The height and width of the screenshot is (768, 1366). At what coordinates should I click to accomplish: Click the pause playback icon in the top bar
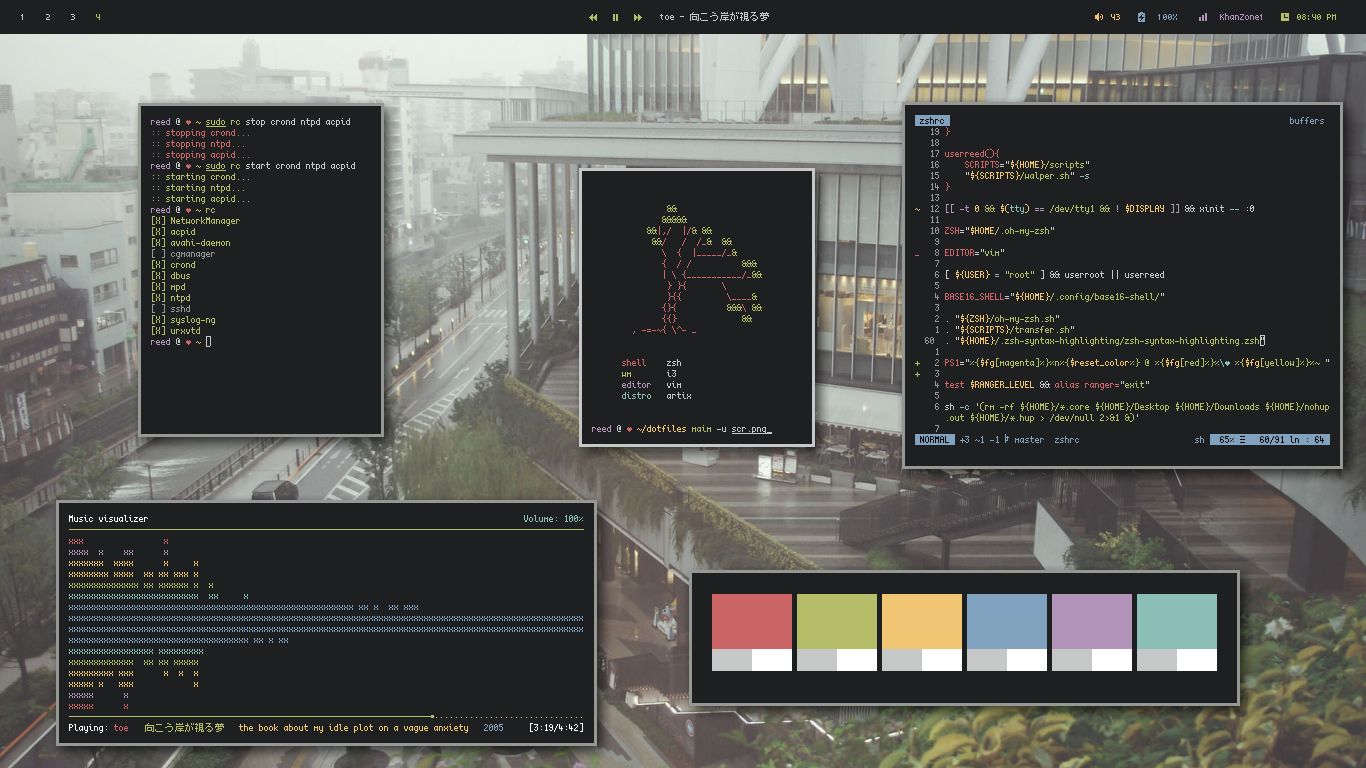click(616, 16)
